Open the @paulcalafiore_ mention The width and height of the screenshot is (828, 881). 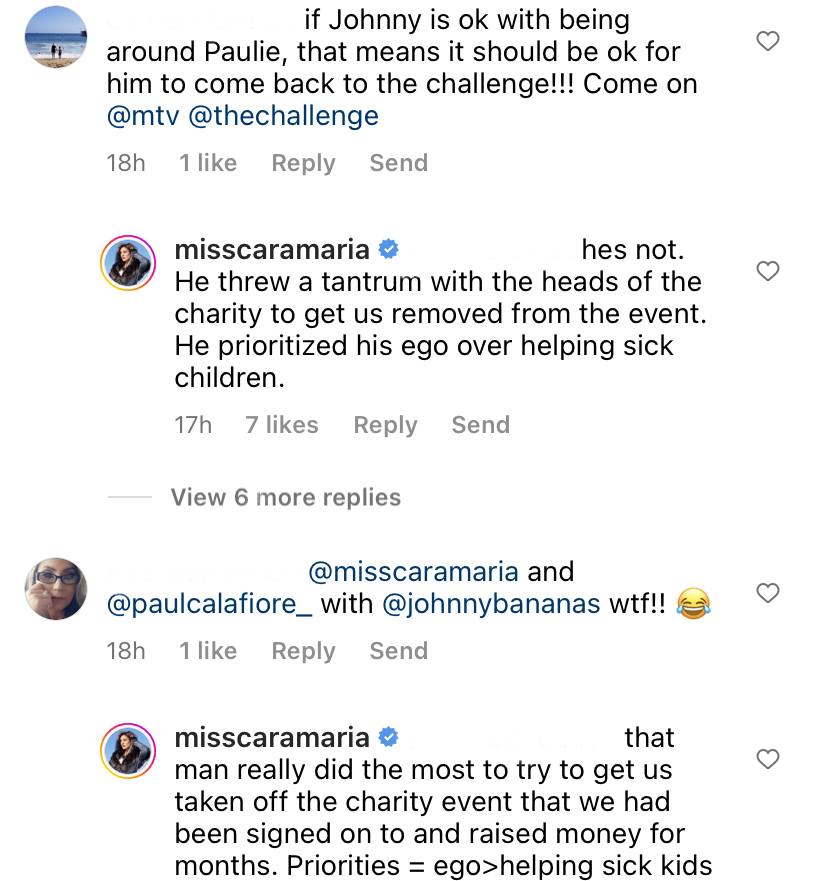209,605
